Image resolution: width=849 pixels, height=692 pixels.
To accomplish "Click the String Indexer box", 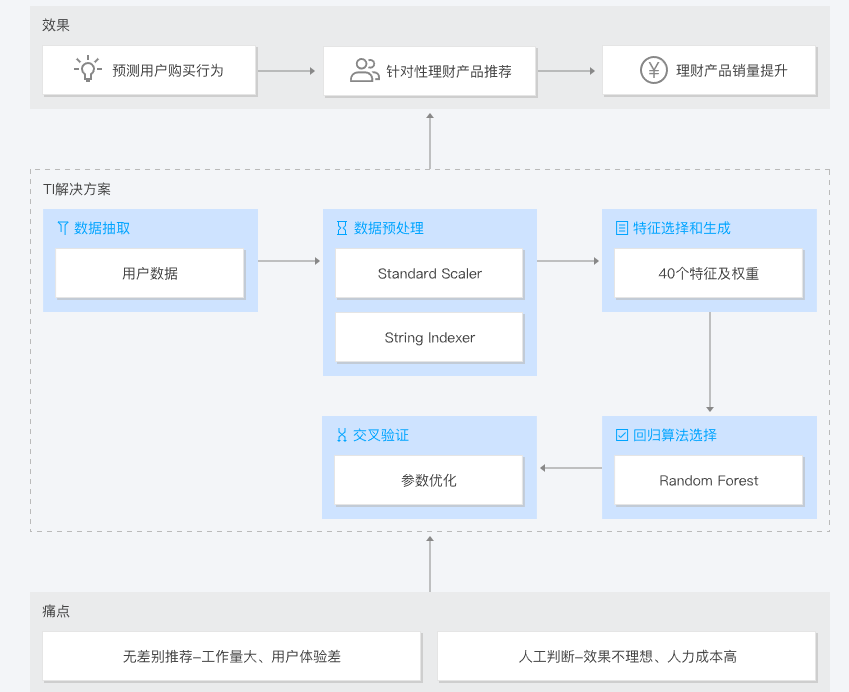I will point(429,337).
